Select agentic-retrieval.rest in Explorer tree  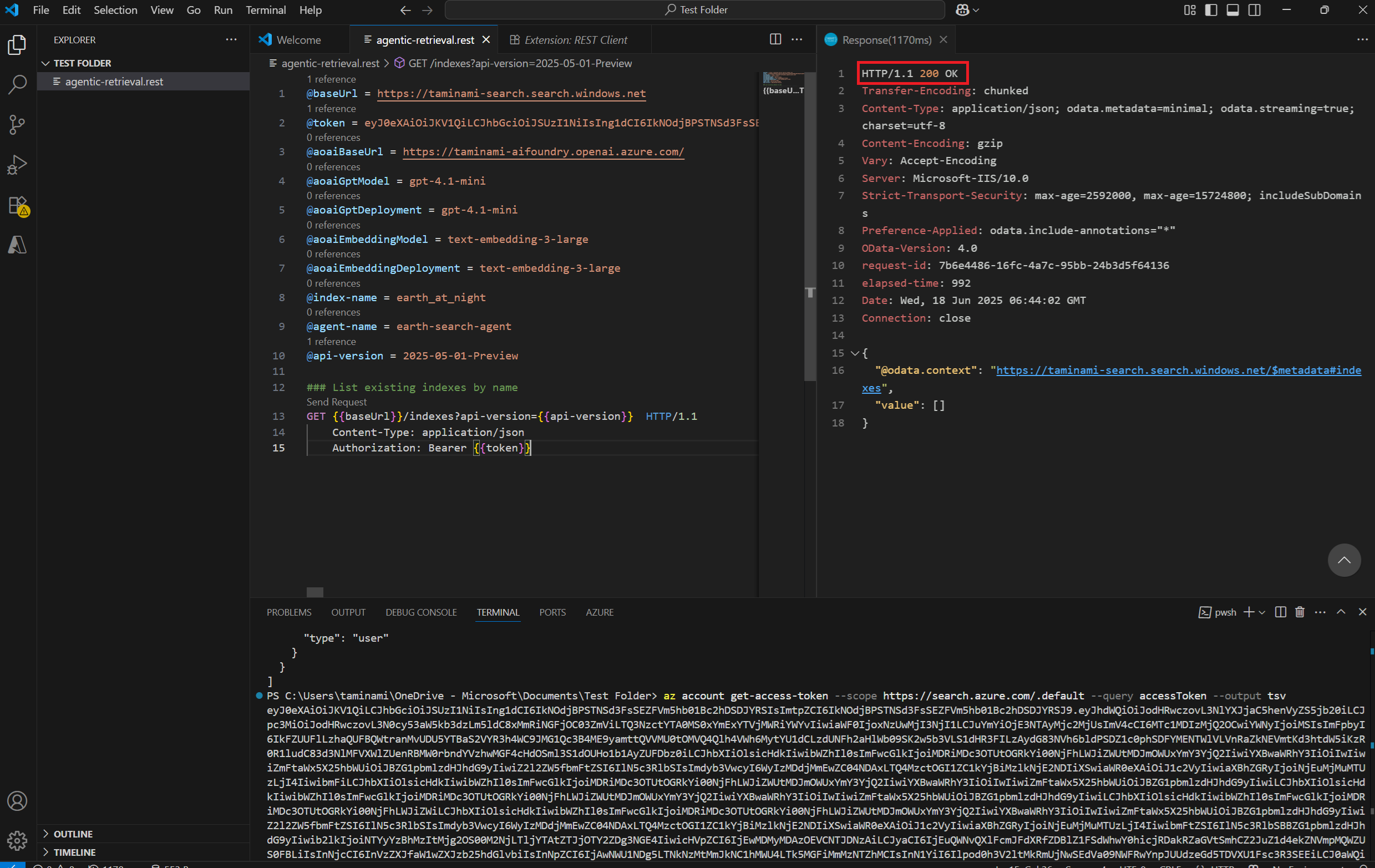point(143,82)
